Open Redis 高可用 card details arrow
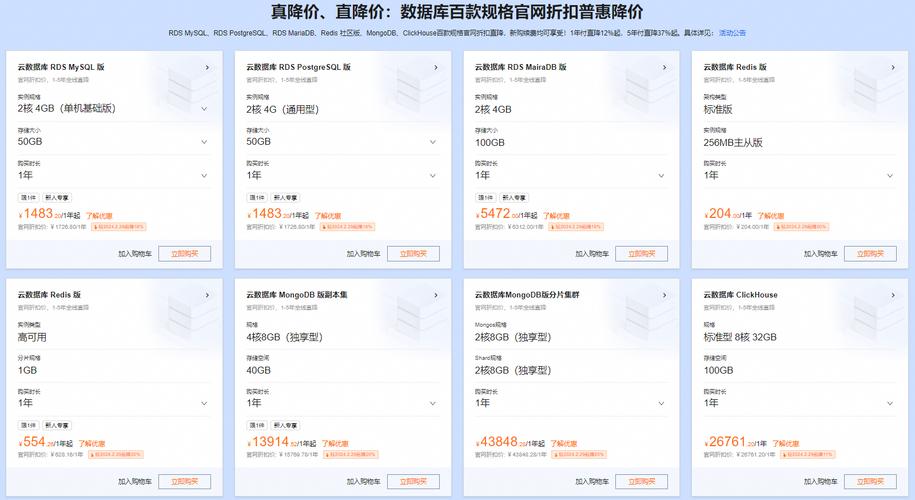Screen dimensions: 915x500 click(x=207, y=295)
